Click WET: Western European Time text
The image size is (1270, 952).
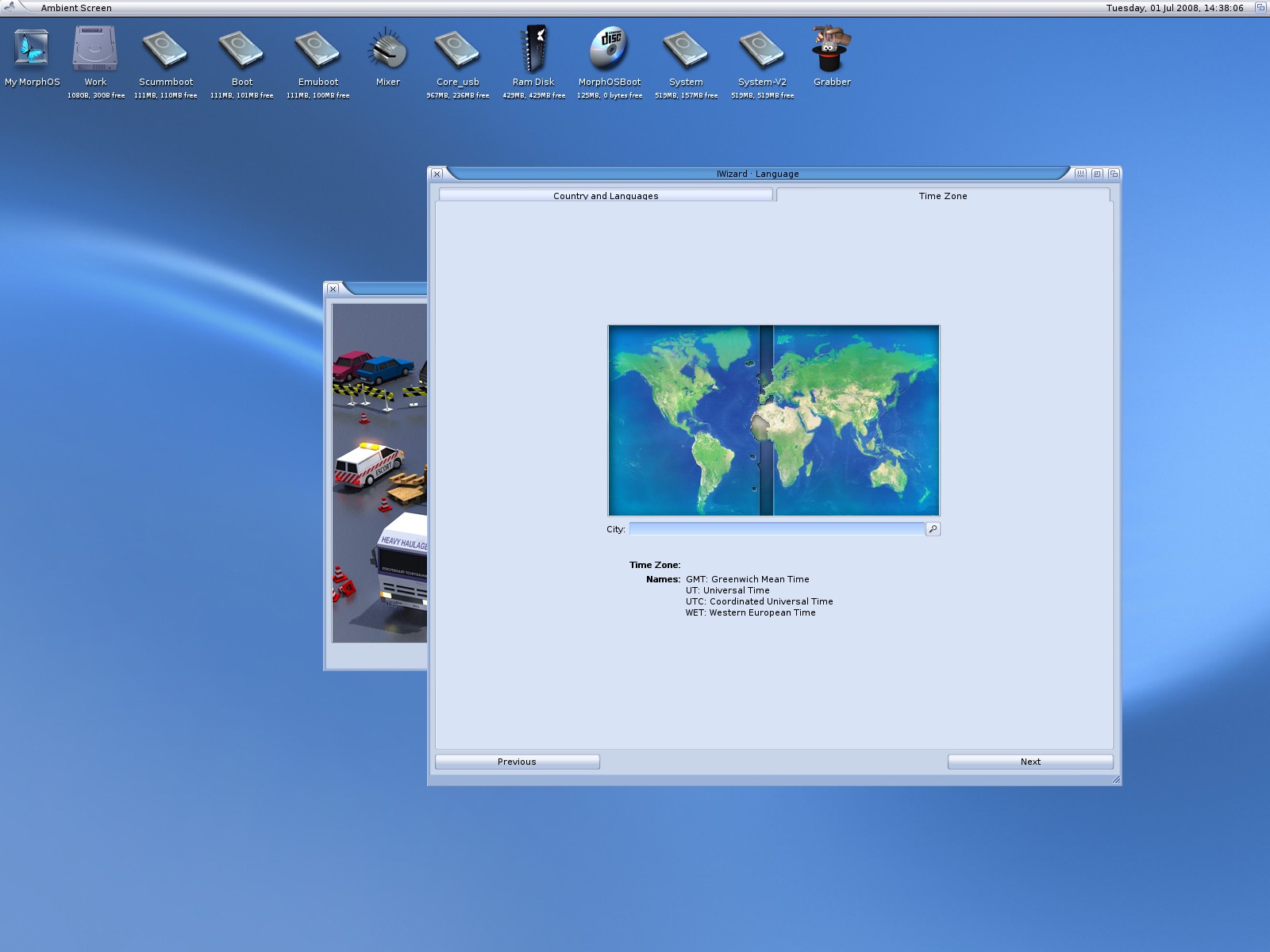click(751, 612)
